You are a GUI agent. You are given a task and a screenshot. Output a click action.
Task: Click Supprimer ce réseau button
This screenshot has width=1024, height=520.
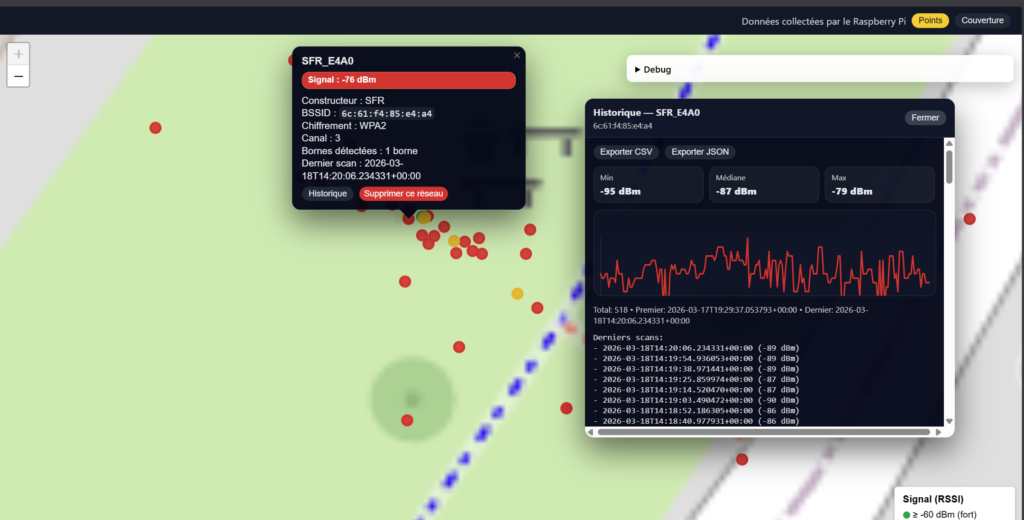click(403, 193)
